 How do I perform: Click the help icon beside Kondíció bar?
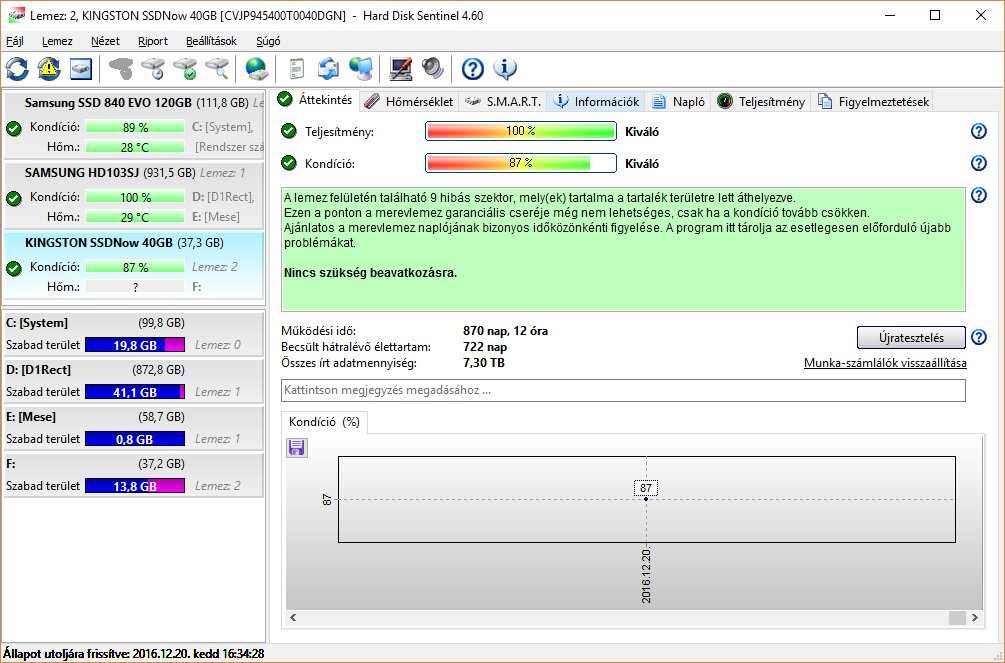coord(979,163)
